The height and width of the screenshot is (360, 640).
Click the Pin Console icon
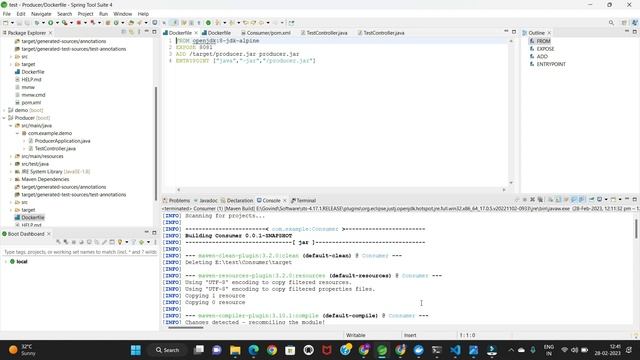591,200
